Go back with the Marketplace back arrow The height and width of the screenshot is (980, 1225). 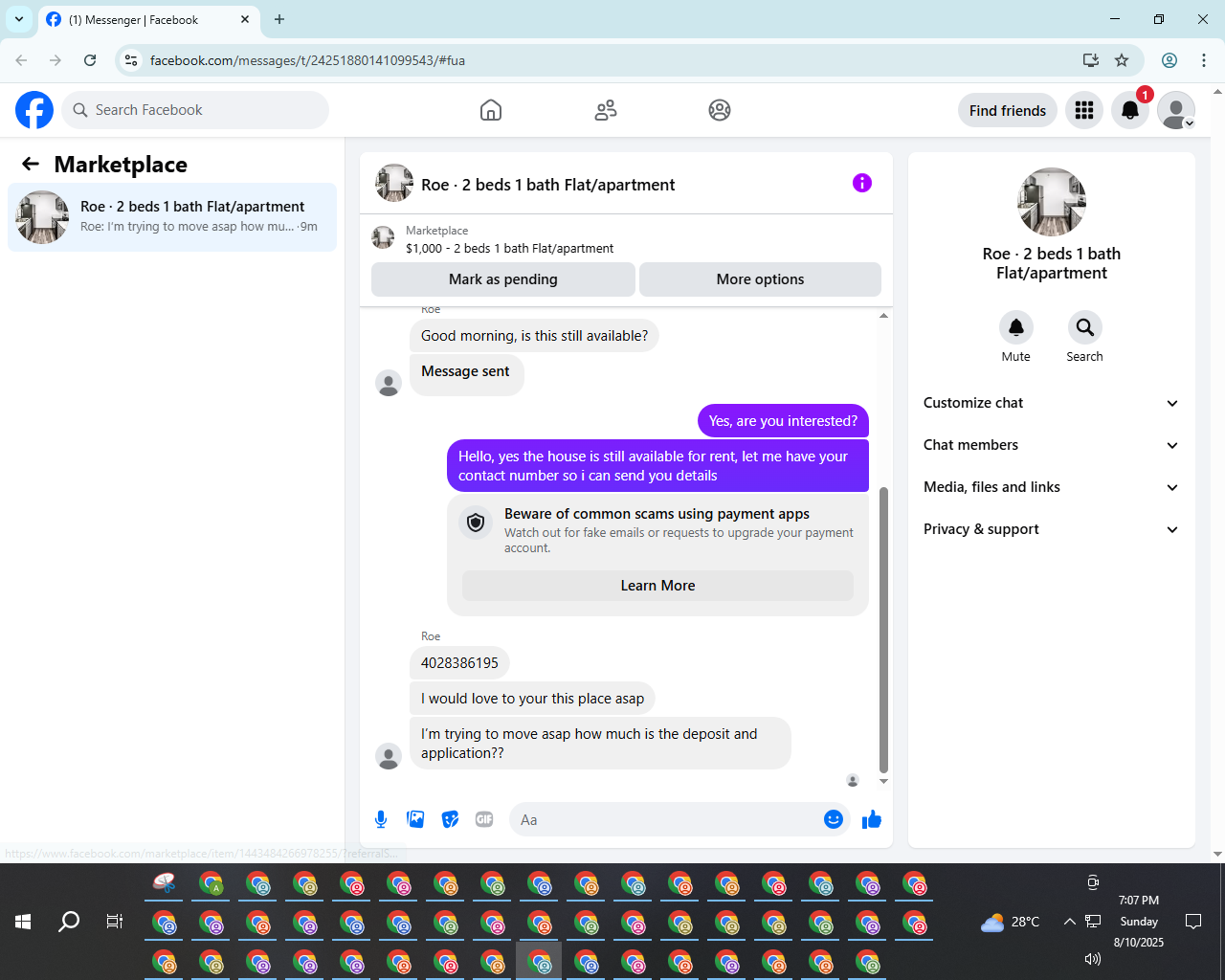pyautogui.click(x=31, y=164)
